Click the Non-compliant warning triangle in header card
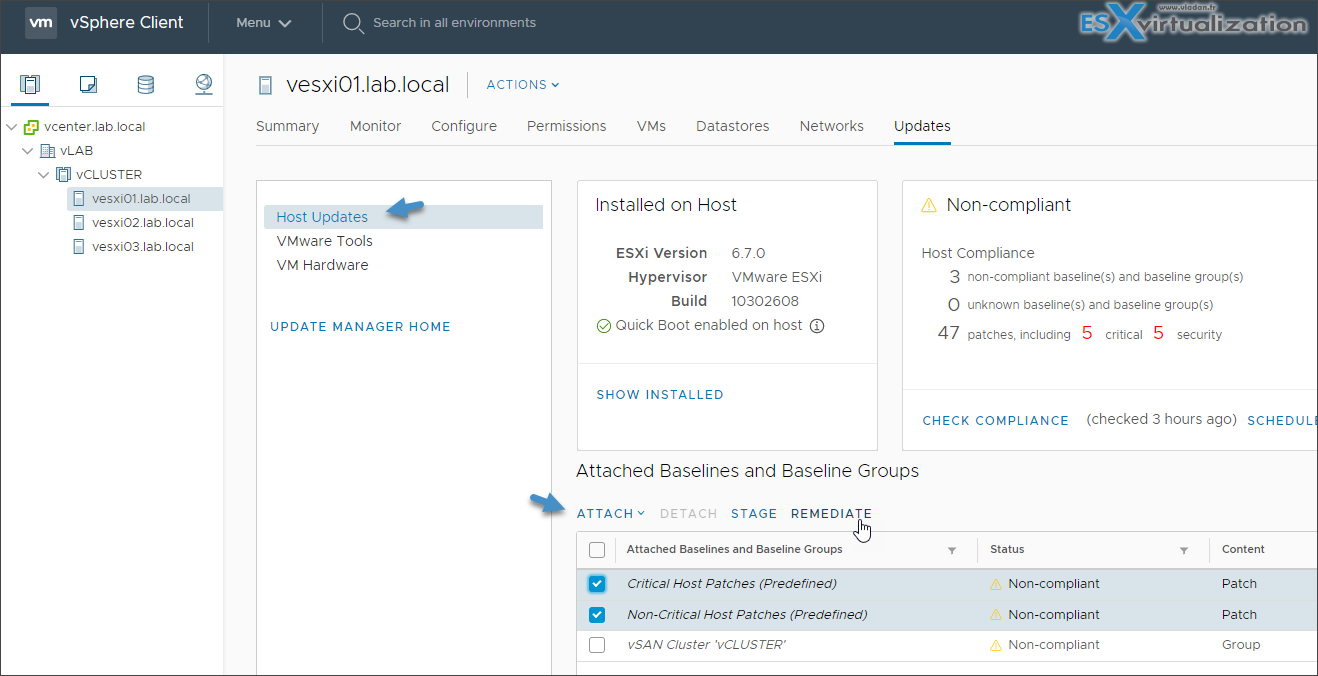 (x=929, y=205)
